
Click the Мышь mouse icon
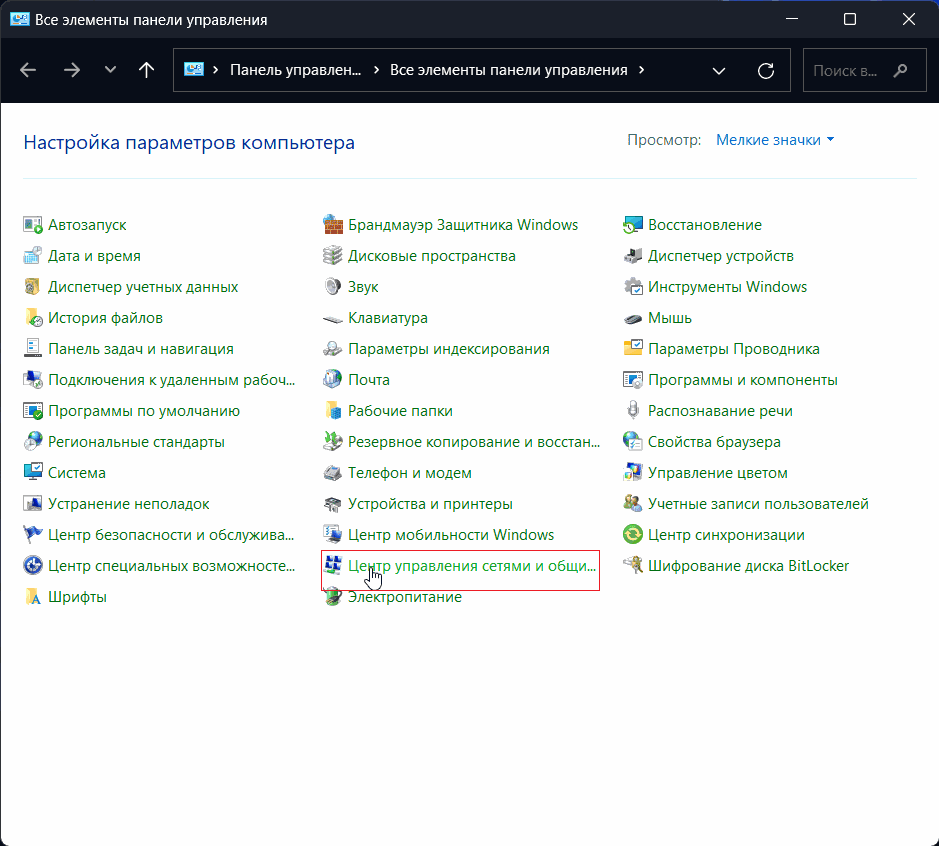[633, 318]
